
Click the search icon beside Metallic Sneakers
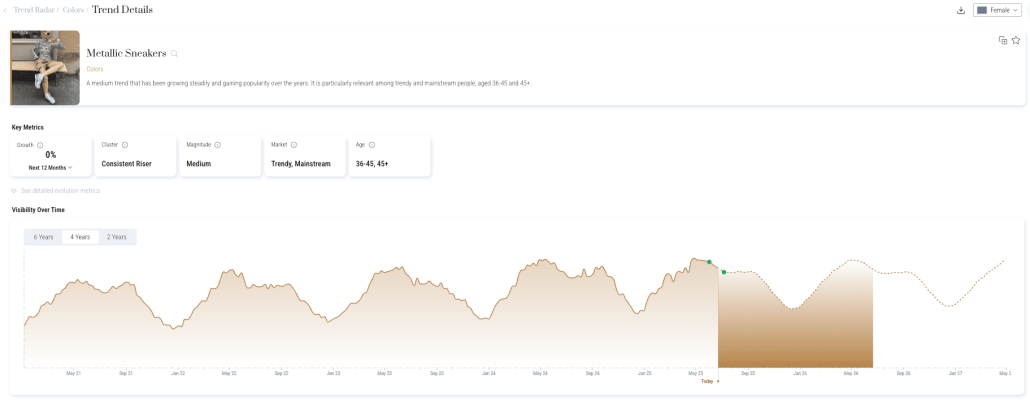[x=174, y=53]
